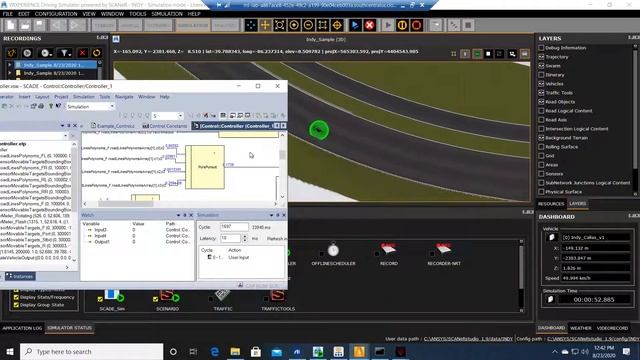Viewport: 640px width, 360px height.
Task: Toggle the Traffic Tools layer checkbox
Action: click(x=541, y=93)
